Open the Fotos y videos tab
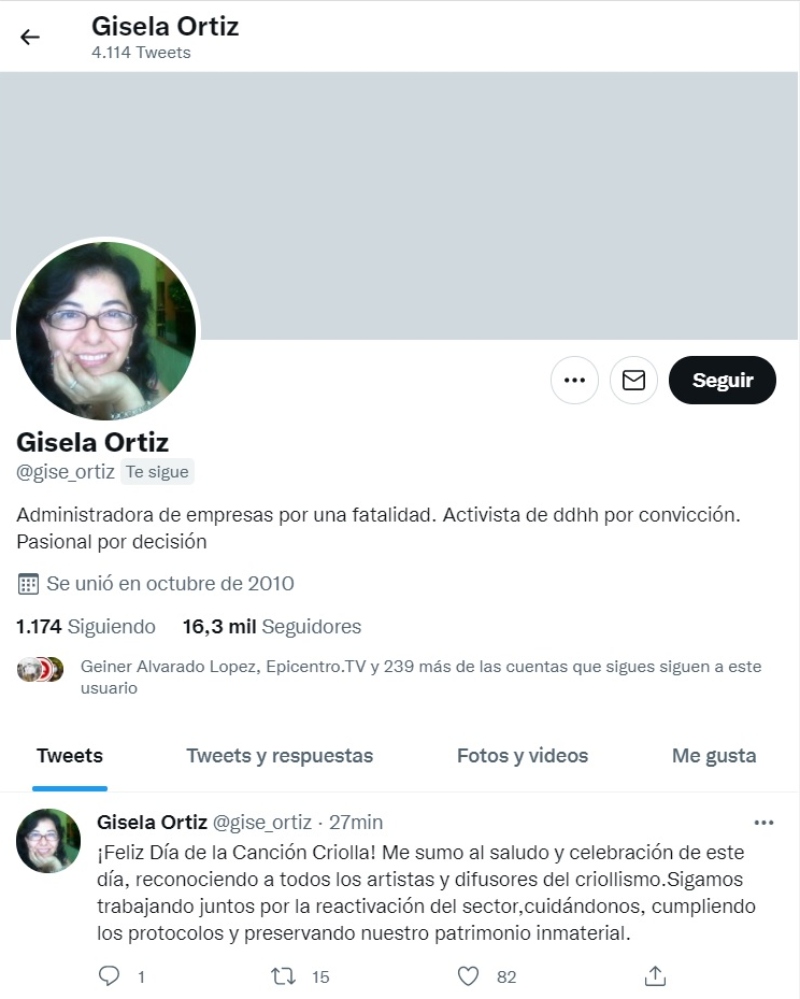Viewport: 800px width, 999px height. (522, 756)
